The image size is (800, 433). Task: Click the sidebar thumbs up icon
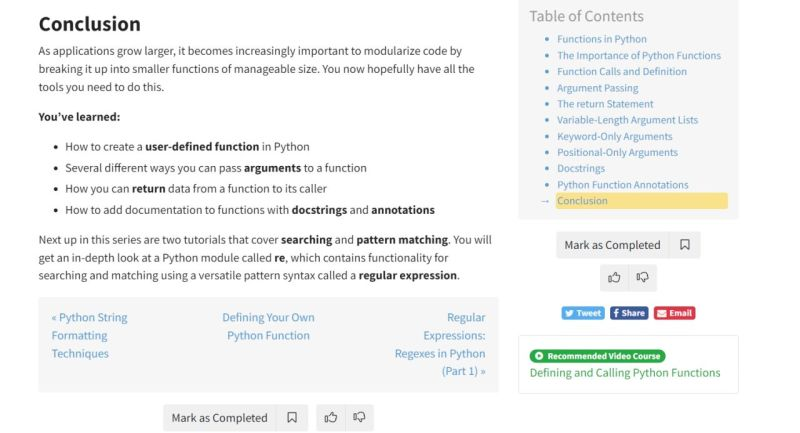point(614,278)
